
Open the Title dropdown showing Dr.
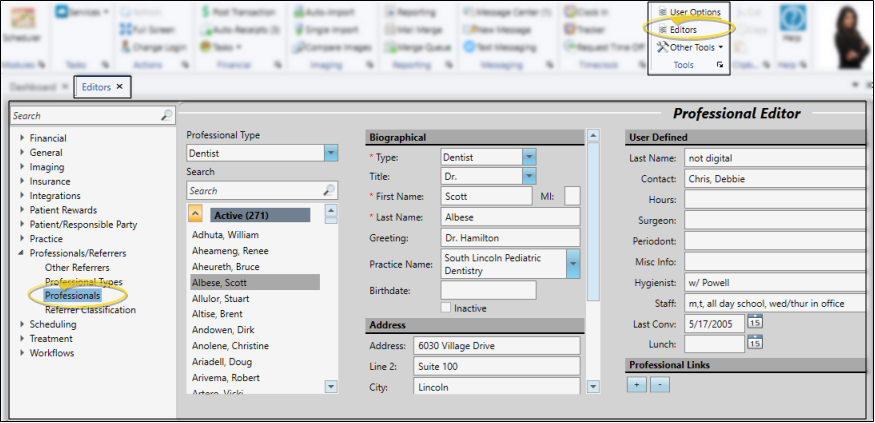click(x=529, y=176)
